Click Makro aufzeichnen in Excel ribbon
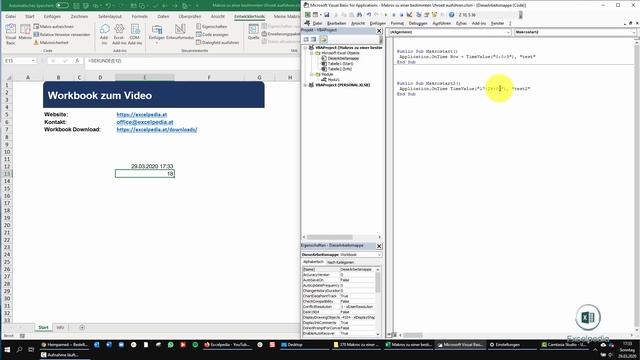Image resolution: width=640 pixels, height=360 pixels. point(54,27)
